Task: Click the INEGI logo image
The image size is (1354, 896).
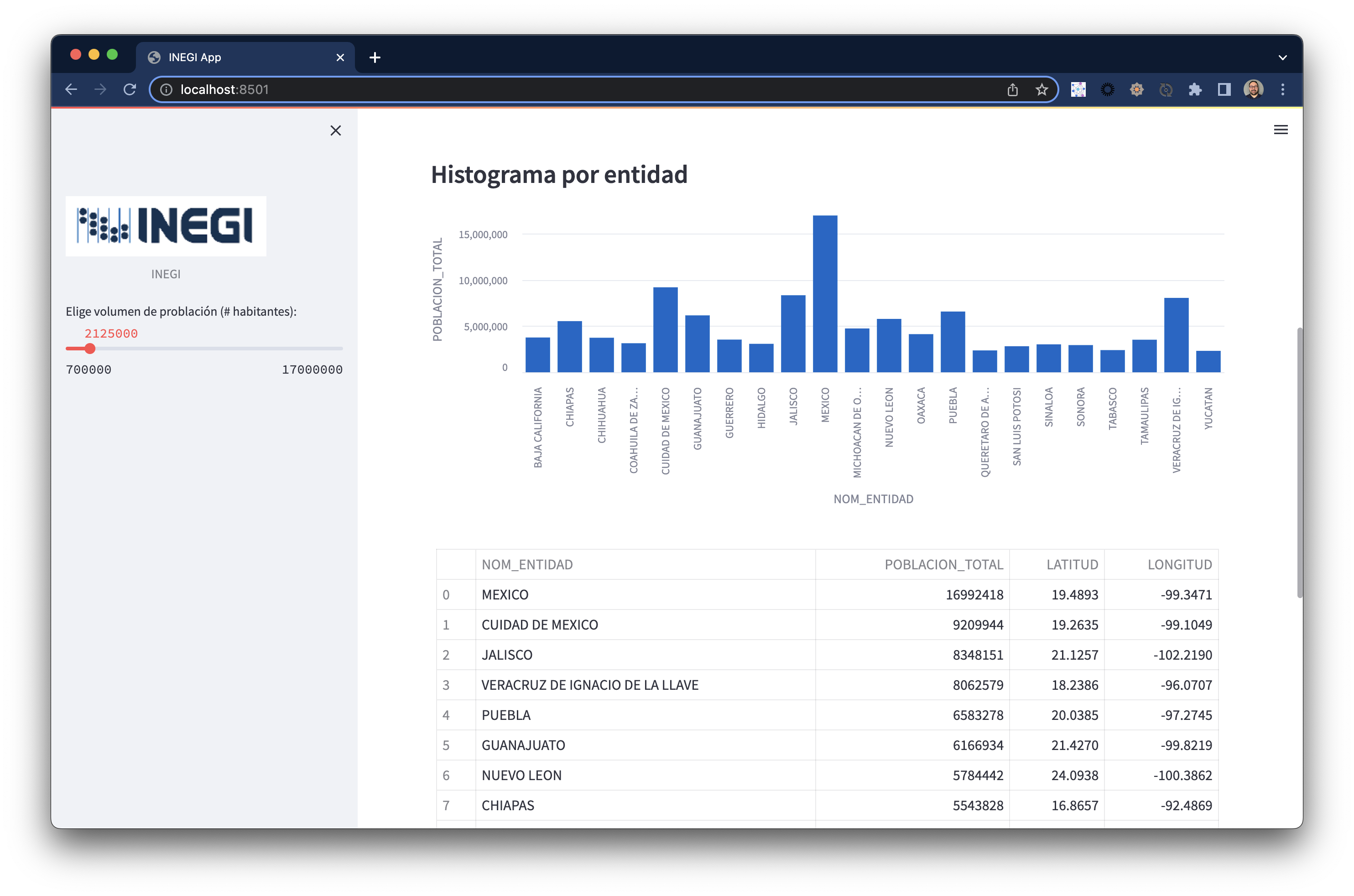Action: [x=166, y=226]
